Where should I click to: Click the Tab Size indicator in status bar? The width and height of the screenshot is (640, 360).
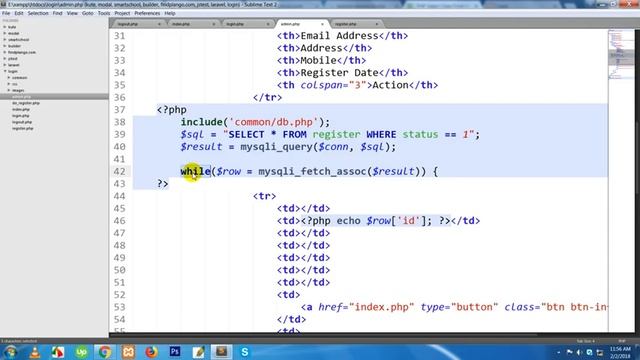pyautogui.click(x=585, y=341)
